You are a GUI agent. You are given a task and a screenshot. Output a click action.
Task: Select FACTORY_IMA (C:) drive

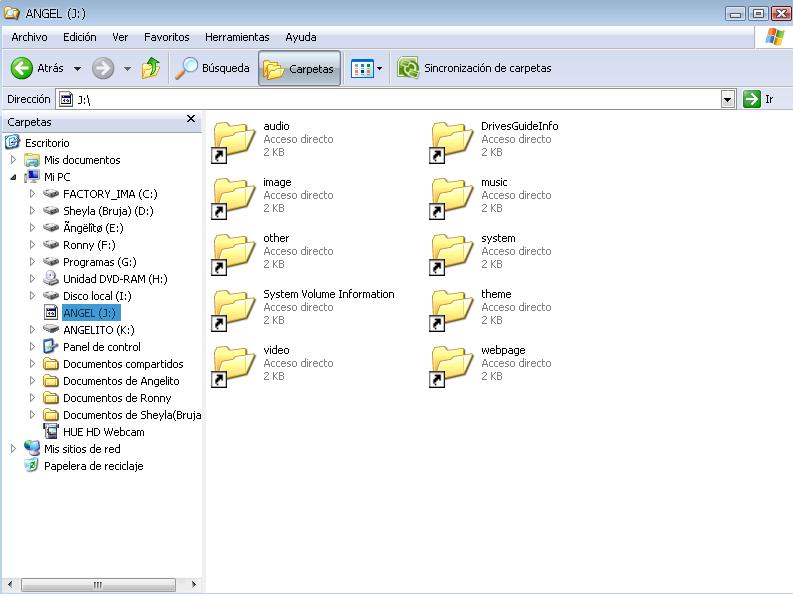coord(110,194)
